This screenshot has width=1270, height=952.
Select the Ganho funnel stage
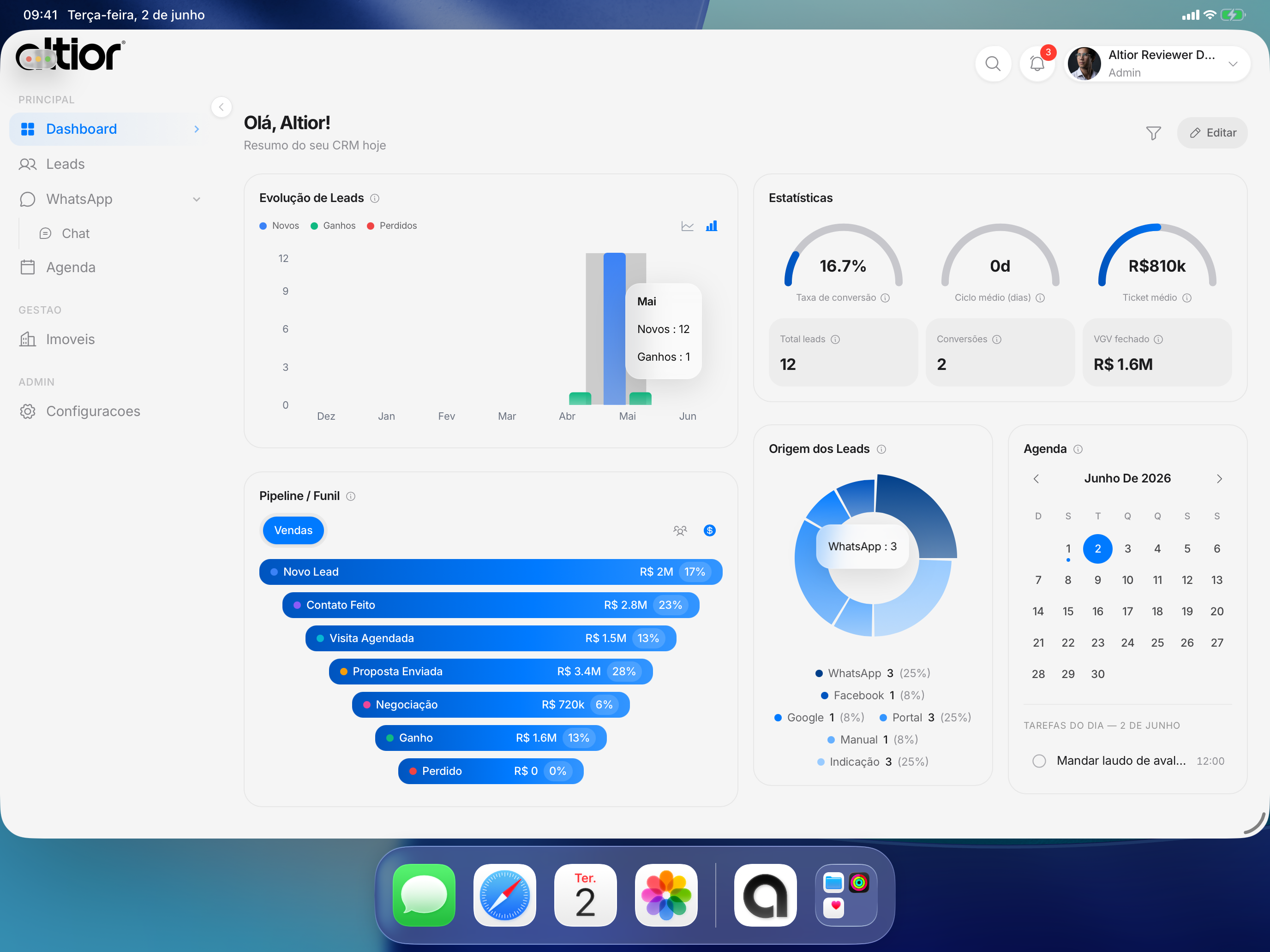coord(491,738)
